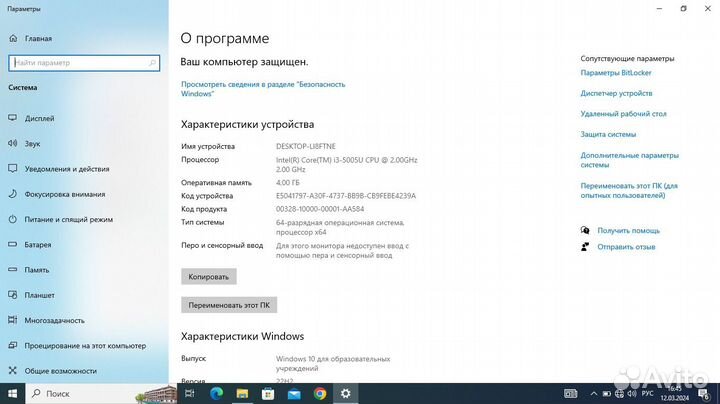Open Параметры BitLocker link
720x404 pixels.
(616, 73)
